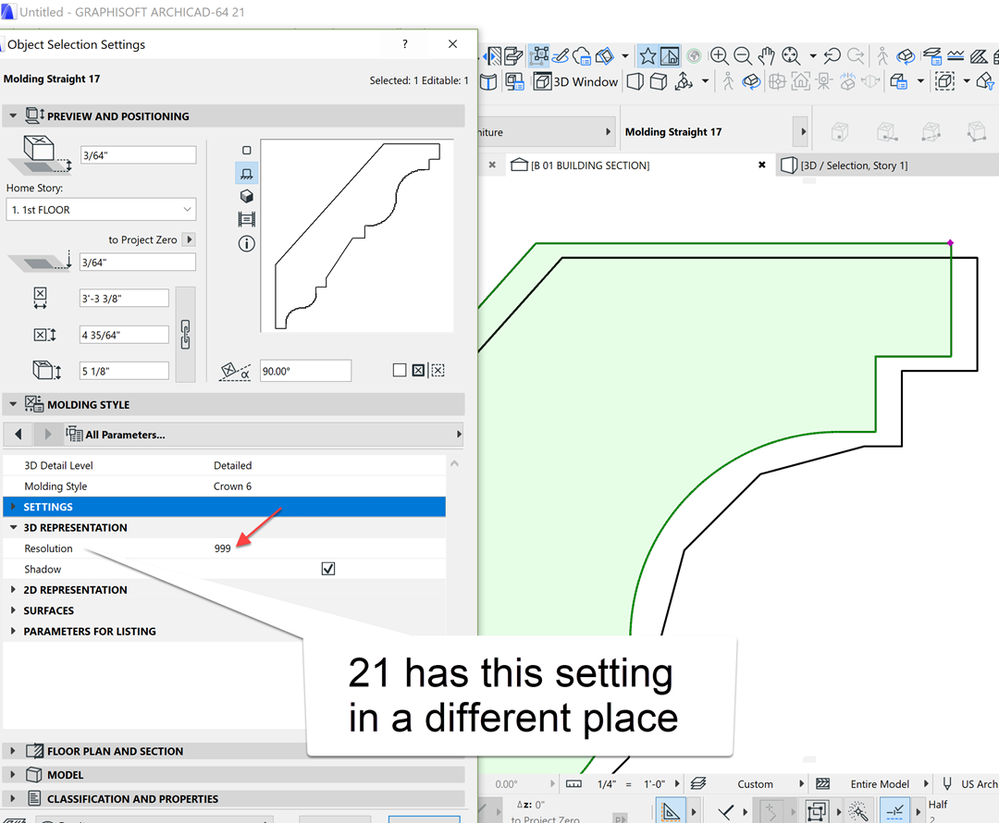The width and height of the screenshot is (999, 823).
Task: Select the 2D symbol preview icon
Action: tap(247, 150)
